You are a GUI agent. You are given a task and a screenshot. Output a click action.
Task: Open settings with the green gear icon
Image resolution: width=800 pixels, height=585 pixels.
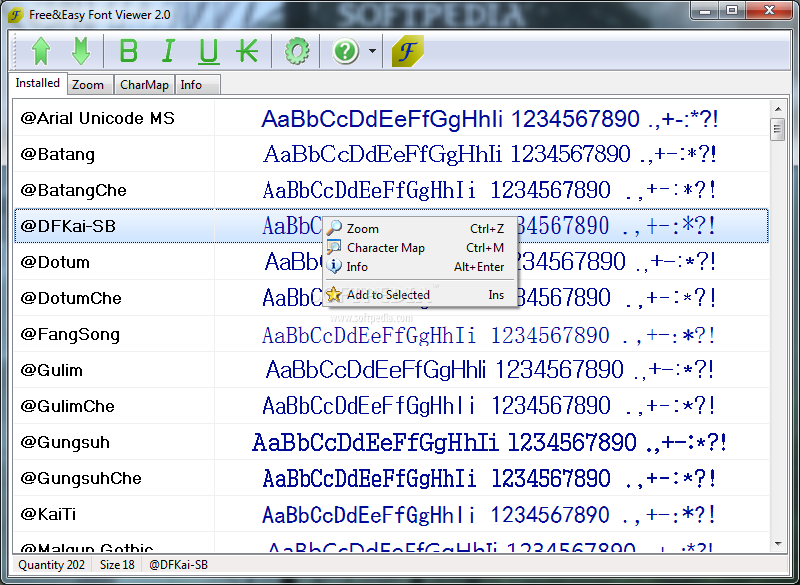[x=297, y=51]
